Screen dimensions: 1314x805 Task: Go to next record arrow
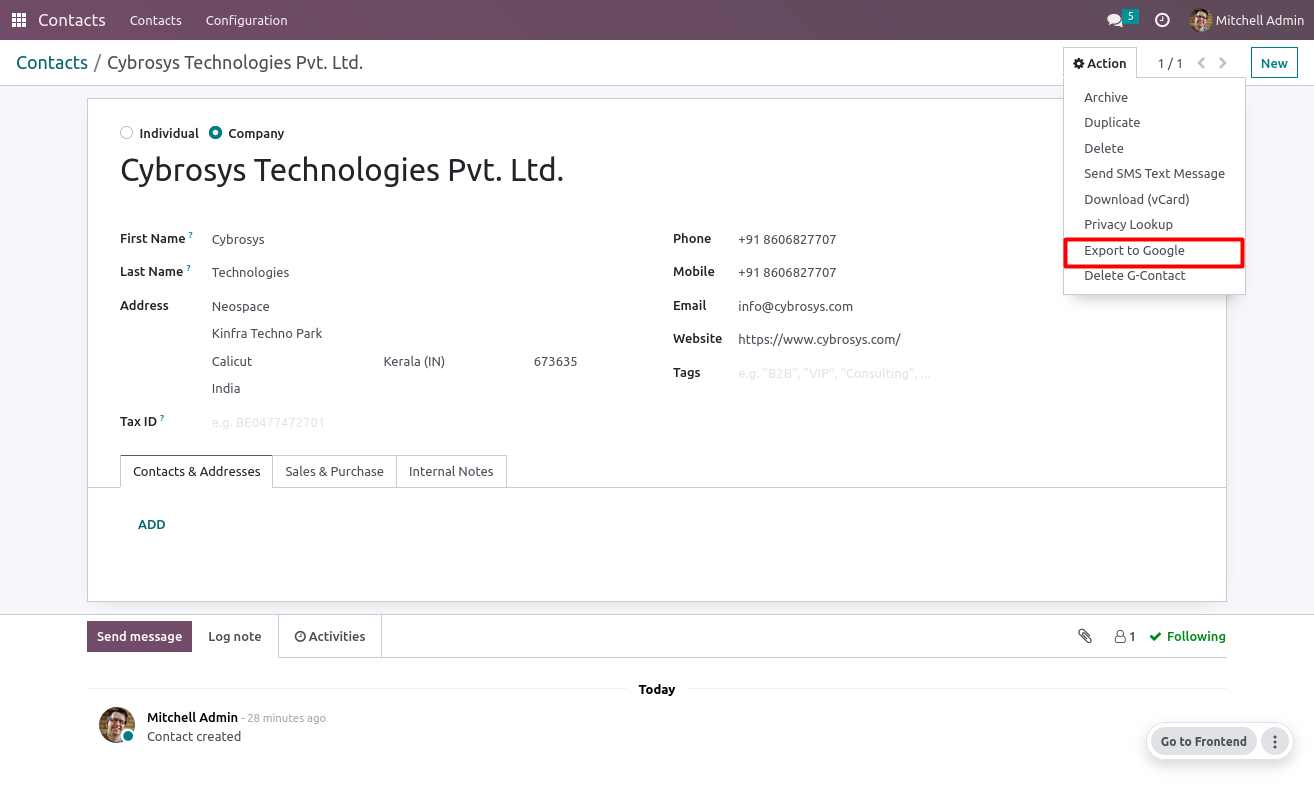pos(1223,63)
